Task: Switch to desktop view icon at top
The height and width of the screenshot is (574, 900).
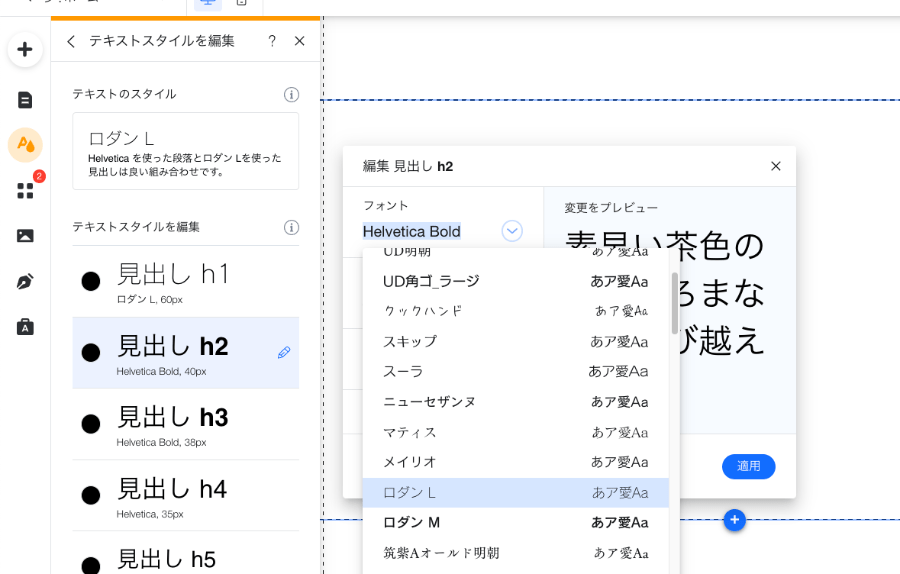Action: coord(208,3)
